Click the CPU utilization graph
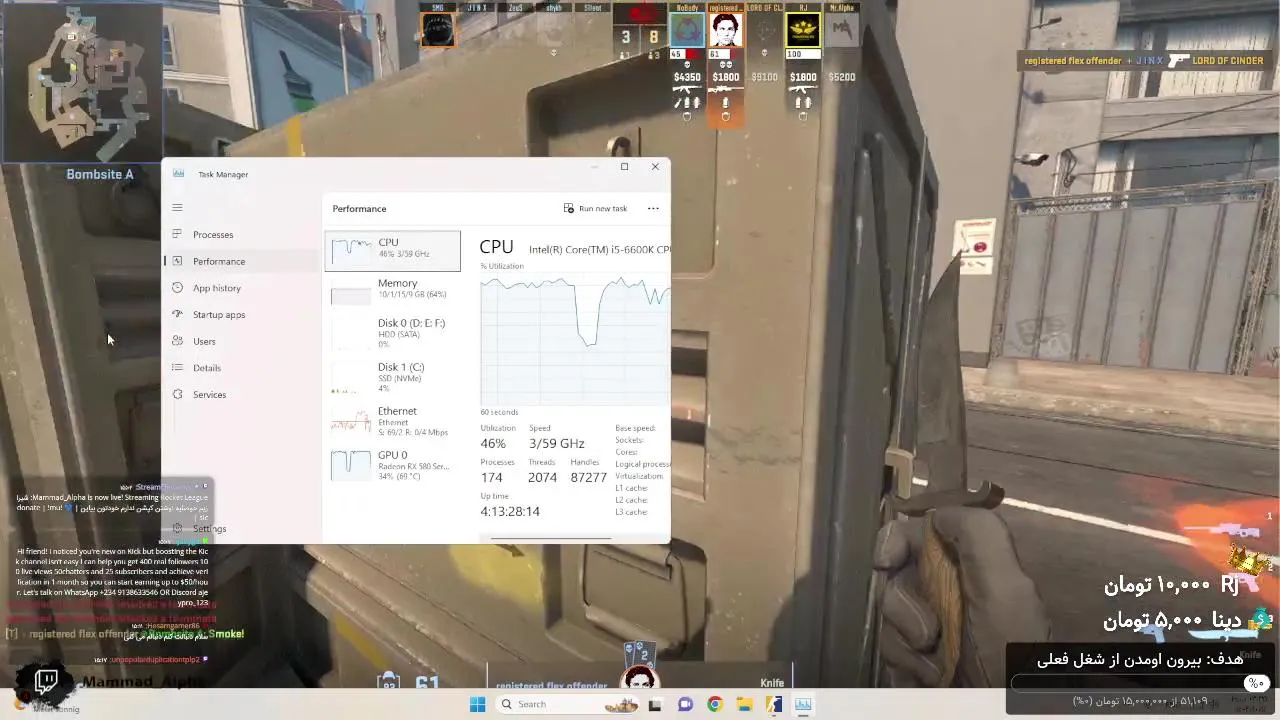This screenshot has height=720, width=1280. [575, 339]
